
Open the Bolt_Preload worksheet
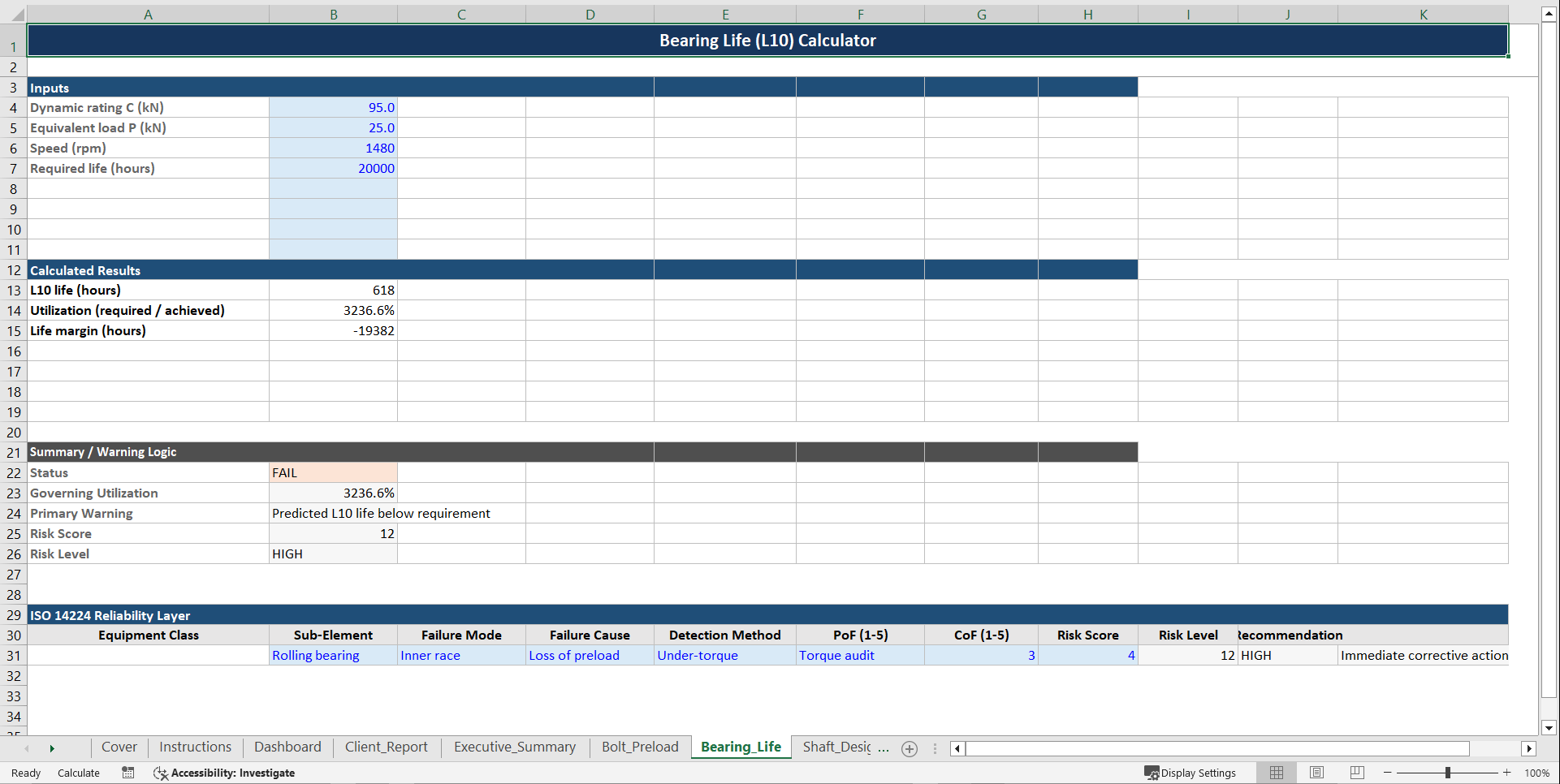pos(640,747)
